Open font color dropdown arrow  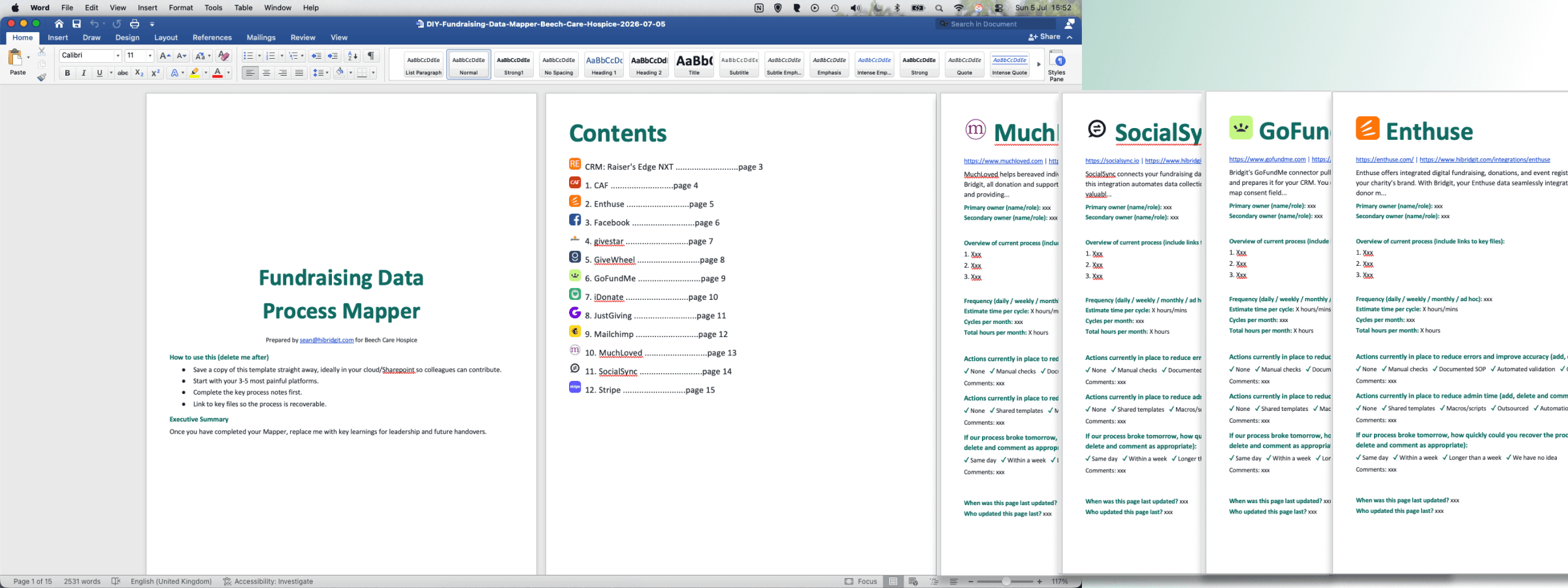click(229, 73)
